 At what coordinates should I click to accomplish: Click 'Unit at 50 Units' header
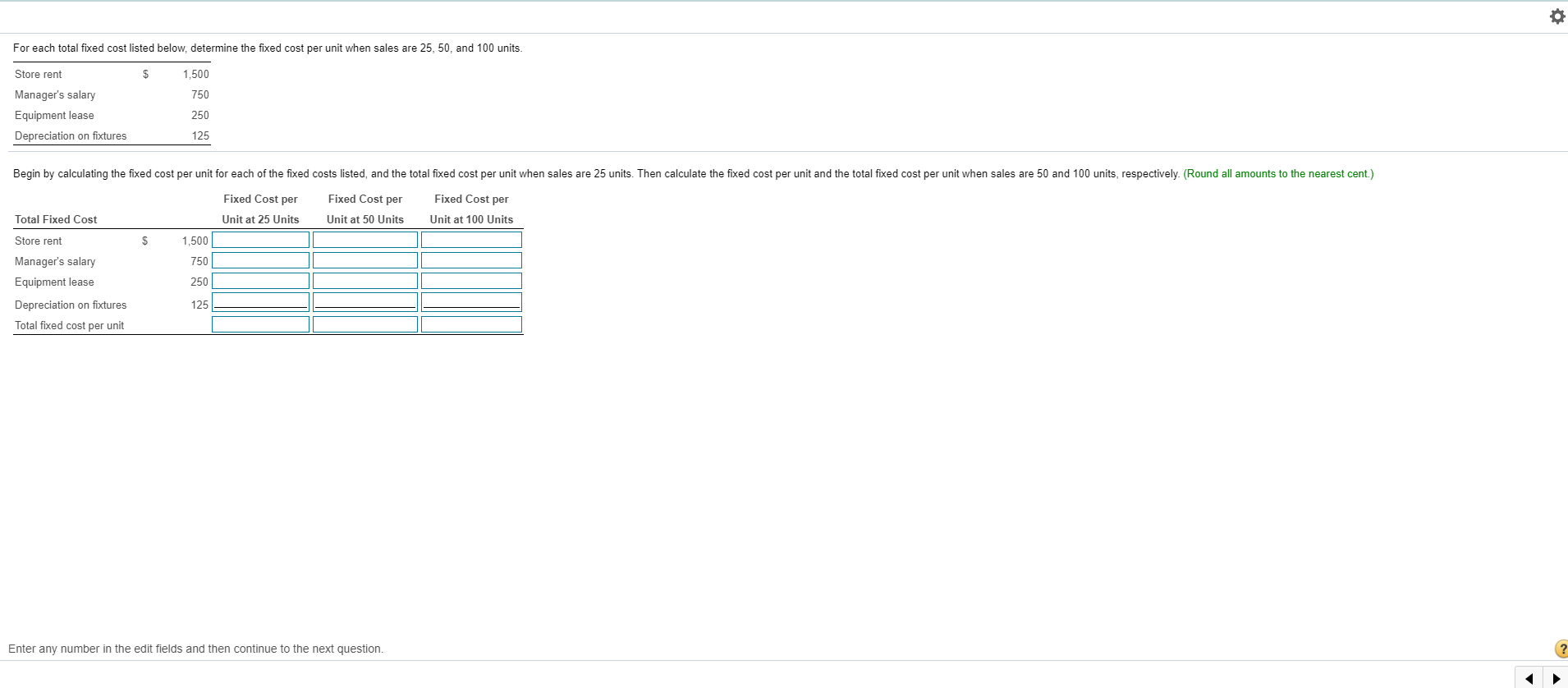[x=365, y=219]
